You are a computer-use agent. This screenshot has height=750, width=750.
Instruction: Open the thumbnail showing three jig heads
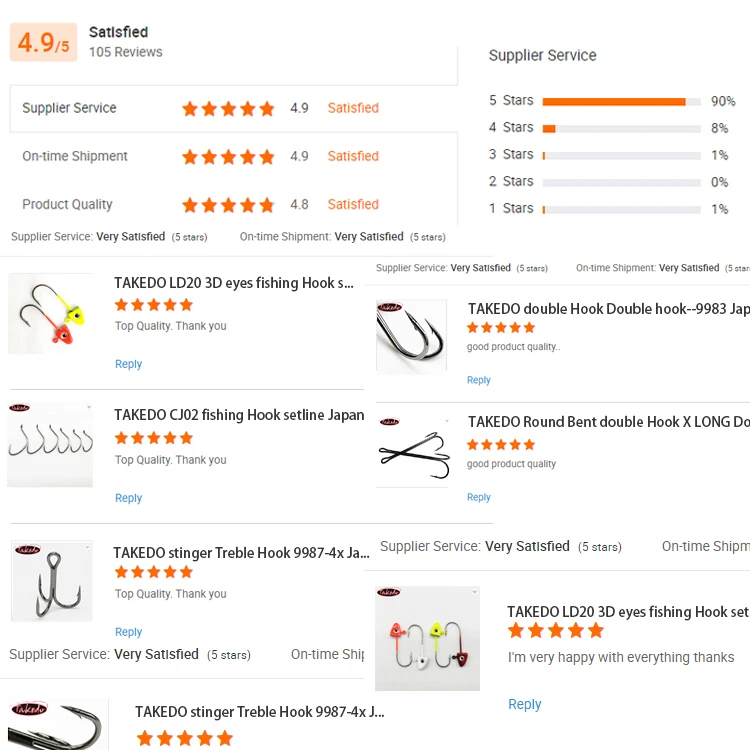coord(427,638)
